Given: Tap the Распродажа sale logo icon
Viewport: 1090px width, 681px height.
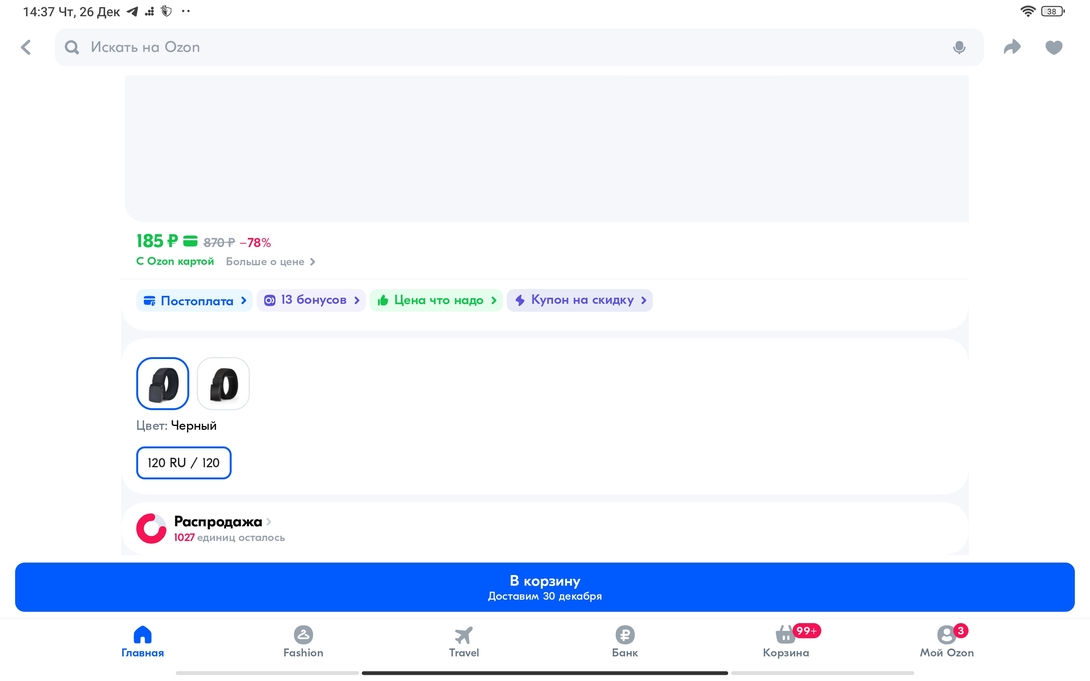Looking at the screenshot, I should coord(151,528).
